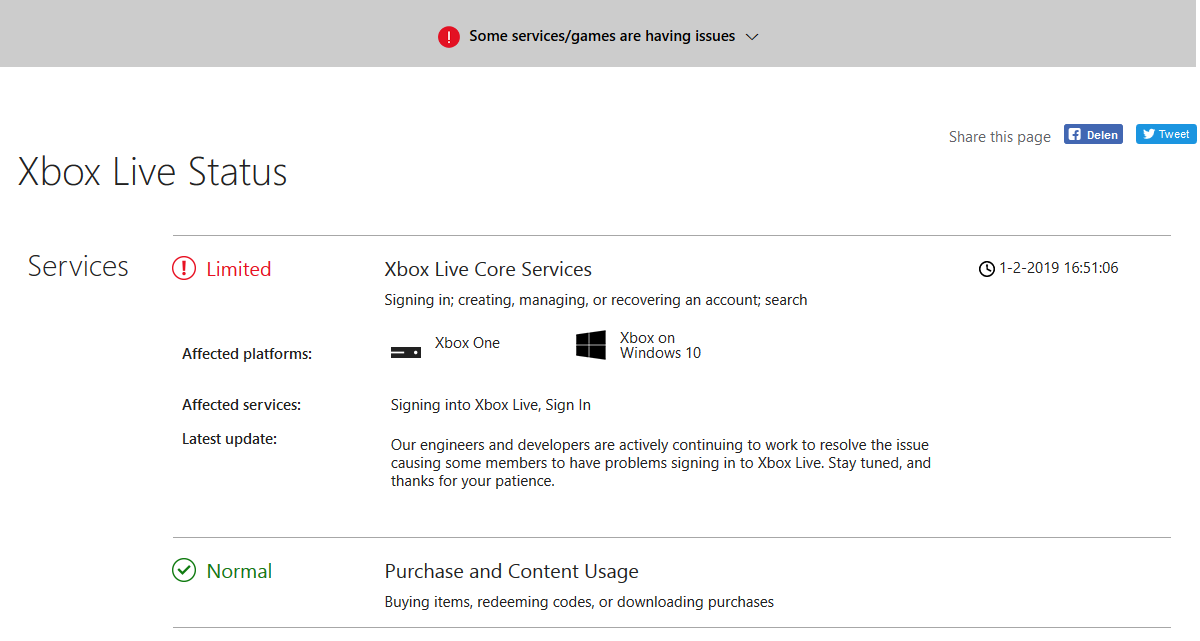
Task: Click the core services description line
Action: tap(596, 300)
